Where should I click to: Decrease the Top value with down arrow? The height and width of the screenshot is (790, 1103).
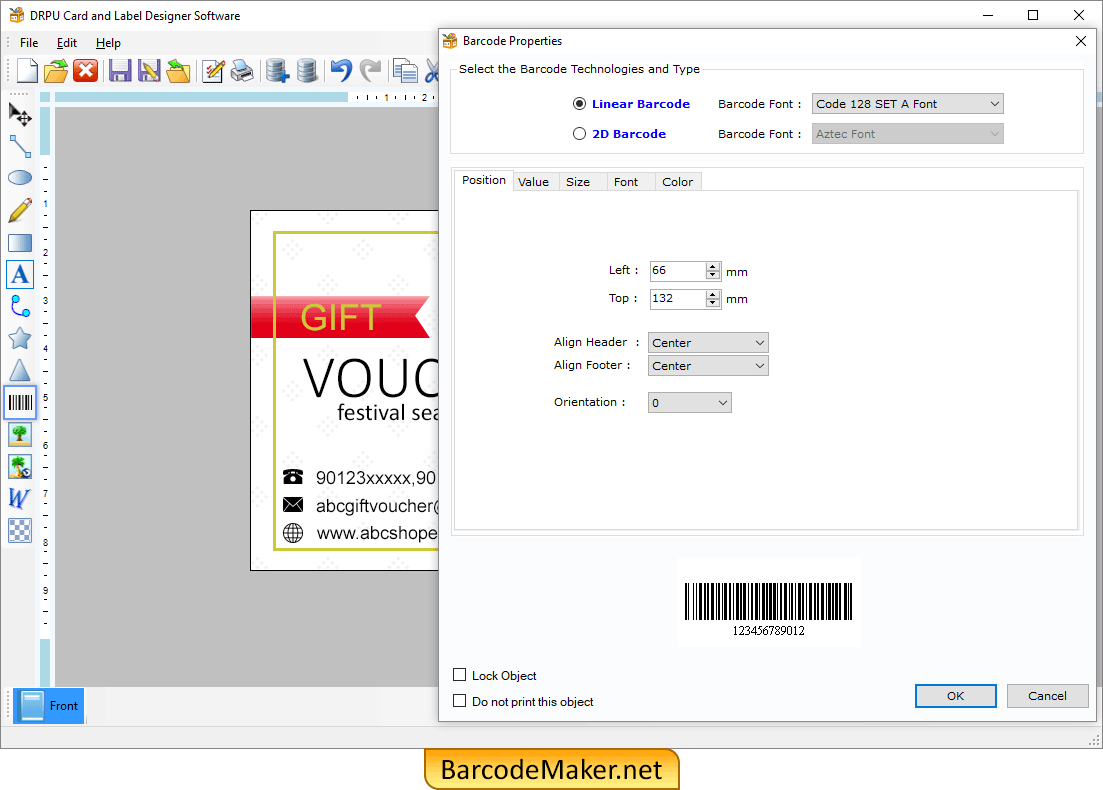[713, 303]
